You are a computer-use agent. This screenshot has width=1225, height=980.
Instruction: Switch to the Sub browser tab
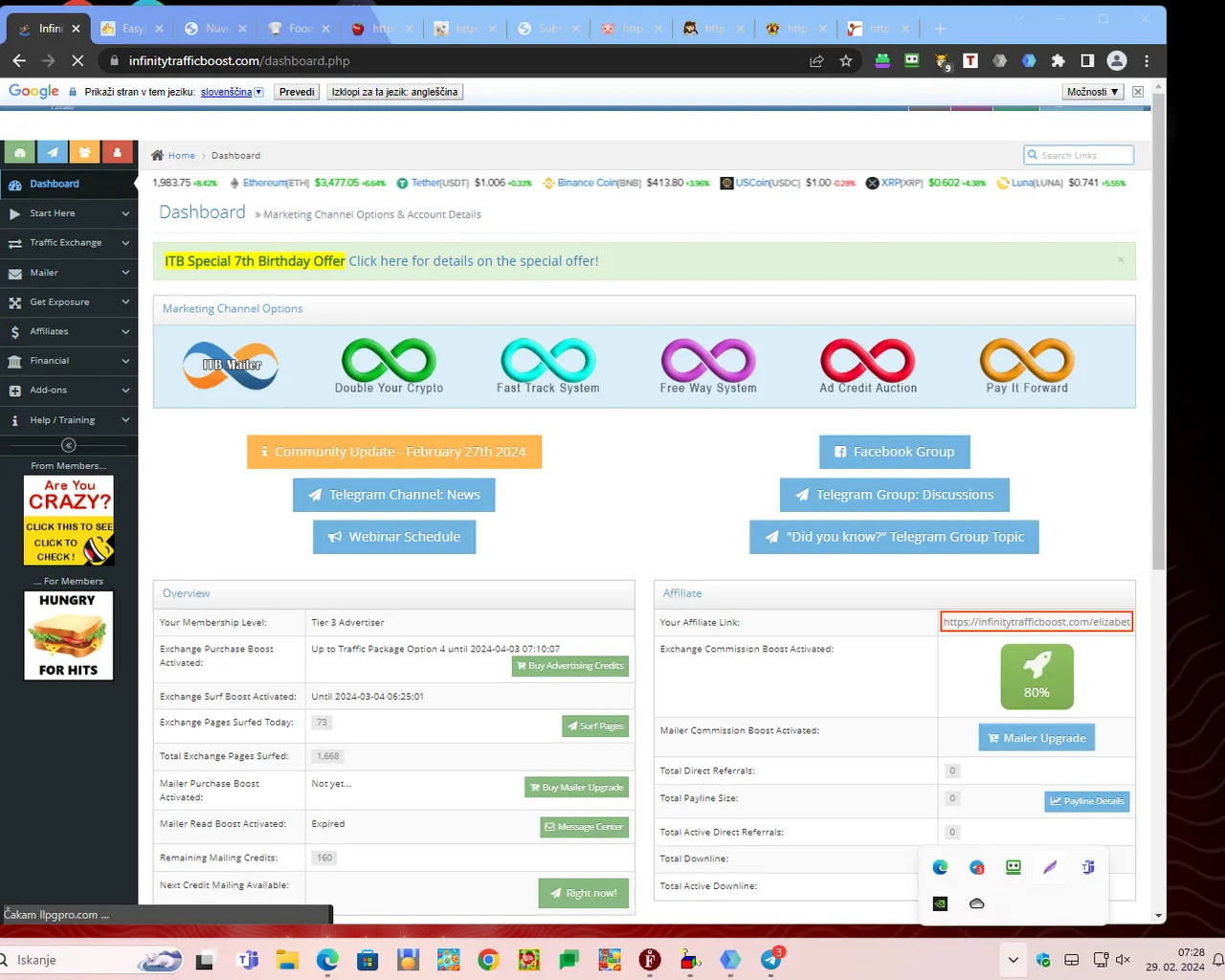(x=548, y=29)
